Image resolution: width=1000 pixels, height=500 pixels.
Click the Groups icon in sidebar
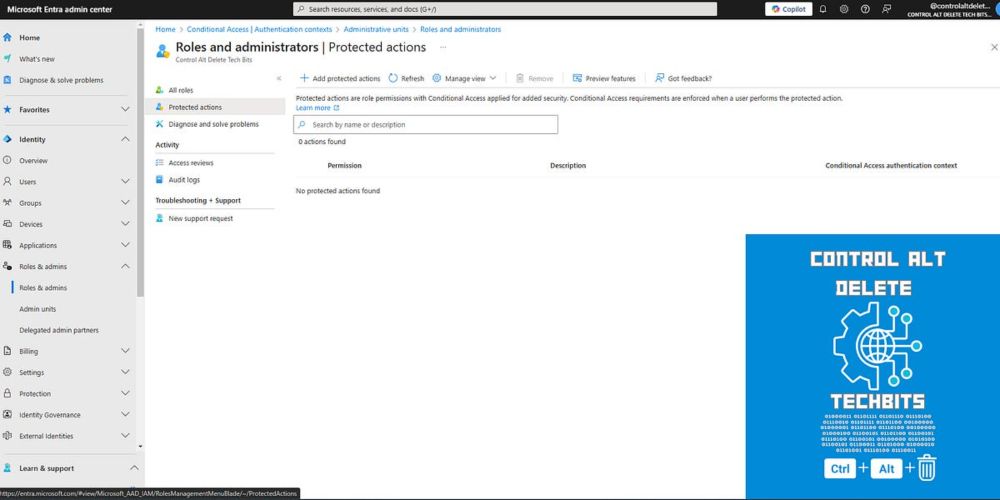click(x=8, y=203)
